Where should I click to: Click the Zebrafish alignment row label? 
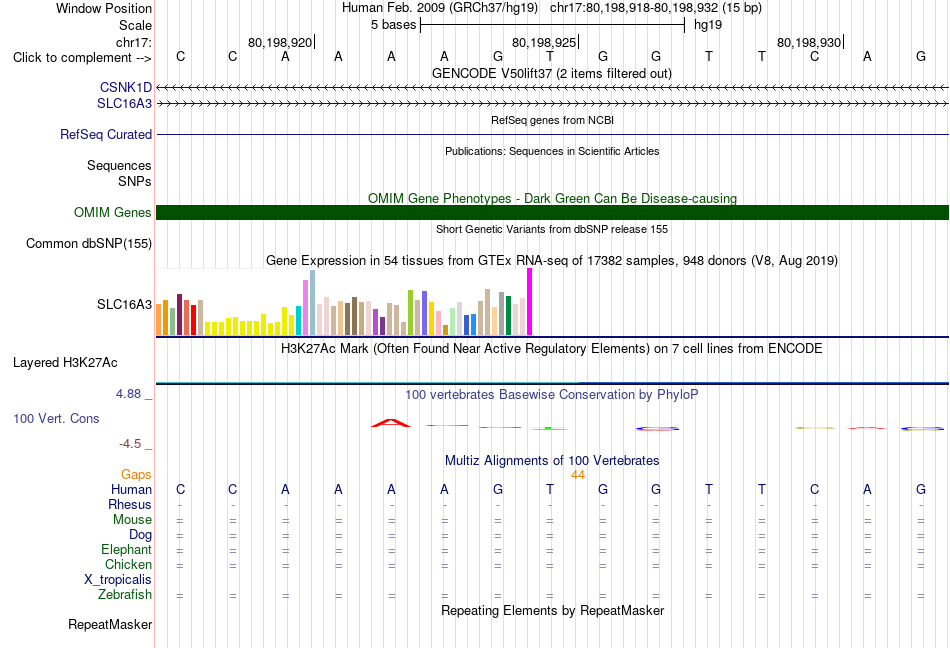(125, 594)
